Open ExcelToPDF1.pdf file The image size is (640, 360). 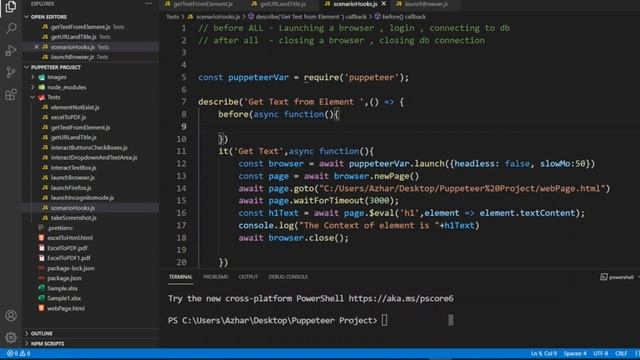click(x=69, y=258)
